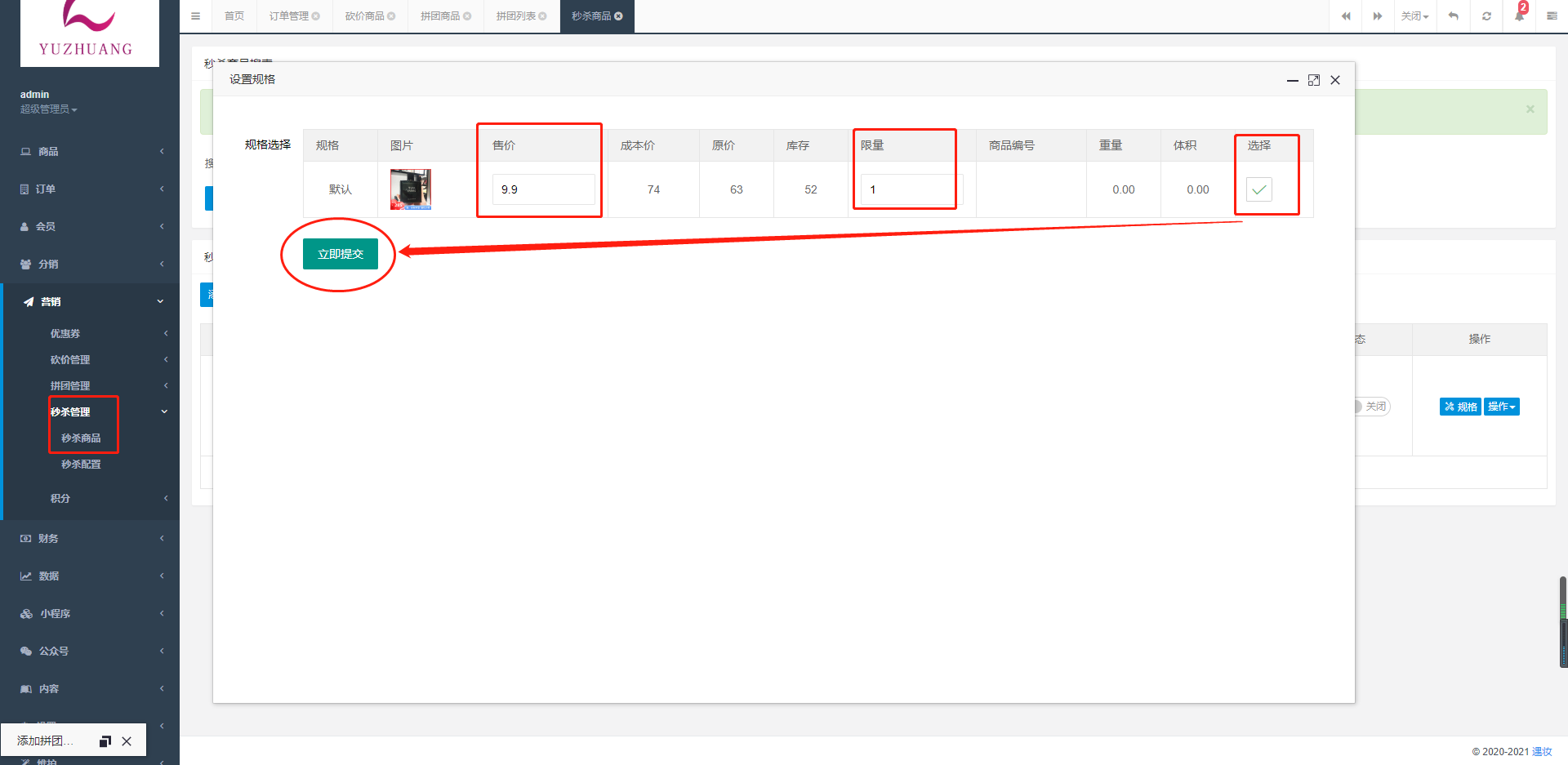Maximize the 设置规格 dialog

coord(1314,80)
